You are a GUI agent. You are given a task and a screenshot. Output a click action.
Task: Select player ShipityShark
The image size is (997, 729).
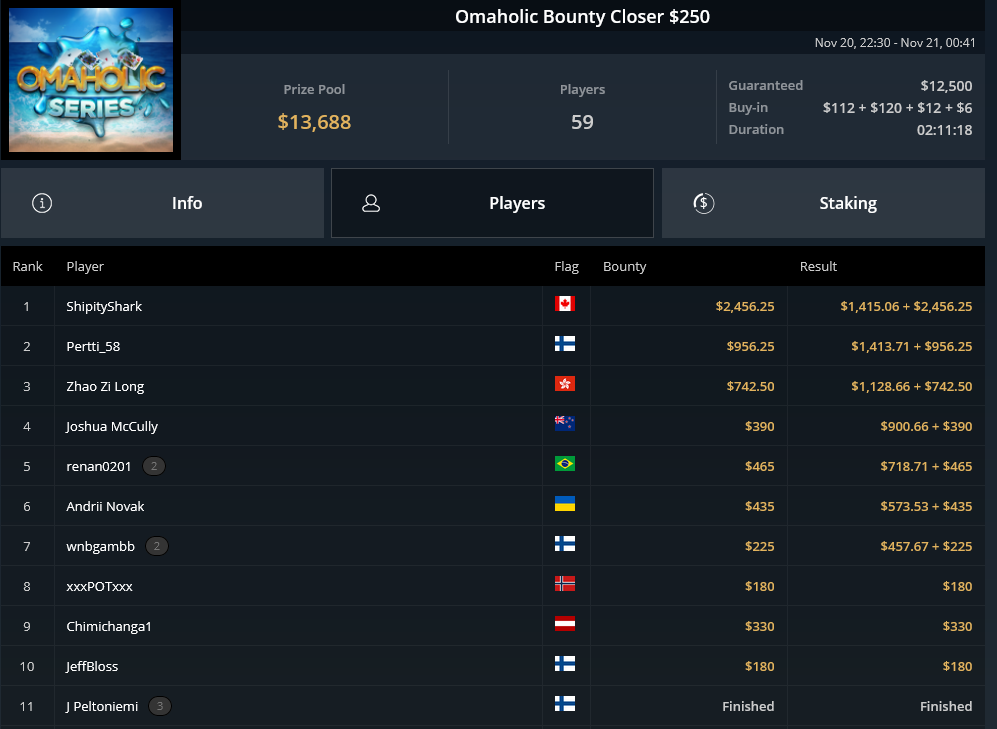tap(104, 306)
